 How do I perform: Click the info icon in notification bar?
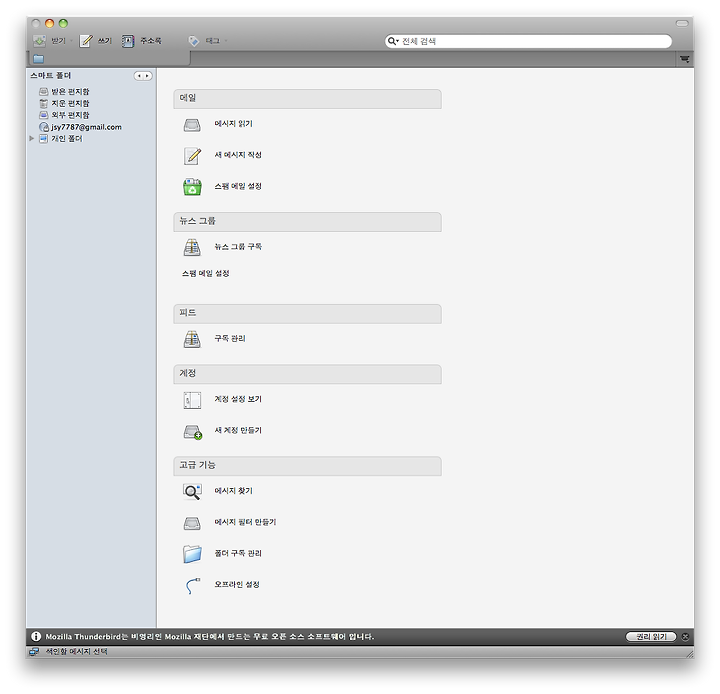(36, 637)
